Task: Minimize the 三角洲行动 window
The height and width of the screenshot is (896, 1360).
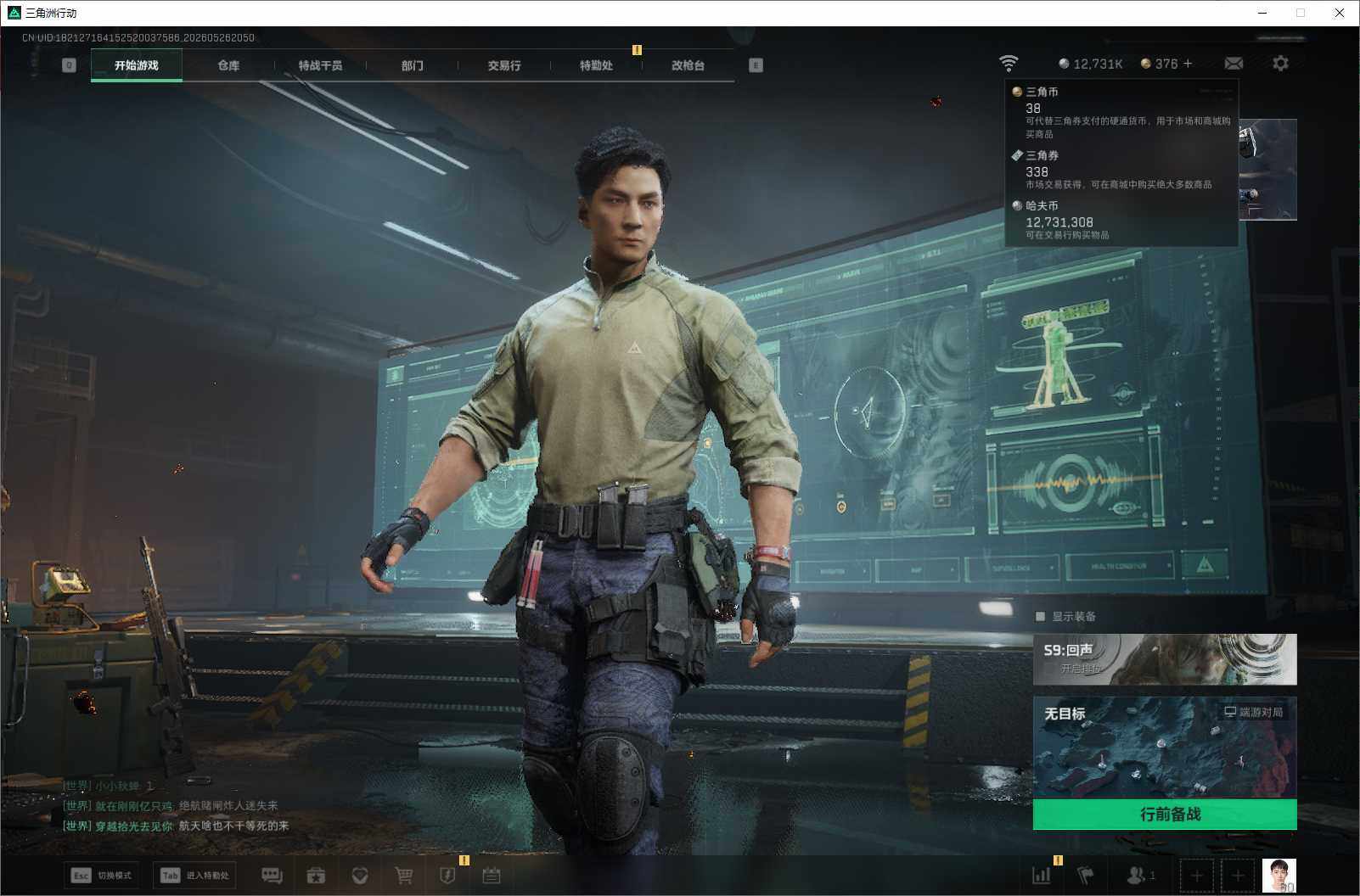Action: 1262,13
